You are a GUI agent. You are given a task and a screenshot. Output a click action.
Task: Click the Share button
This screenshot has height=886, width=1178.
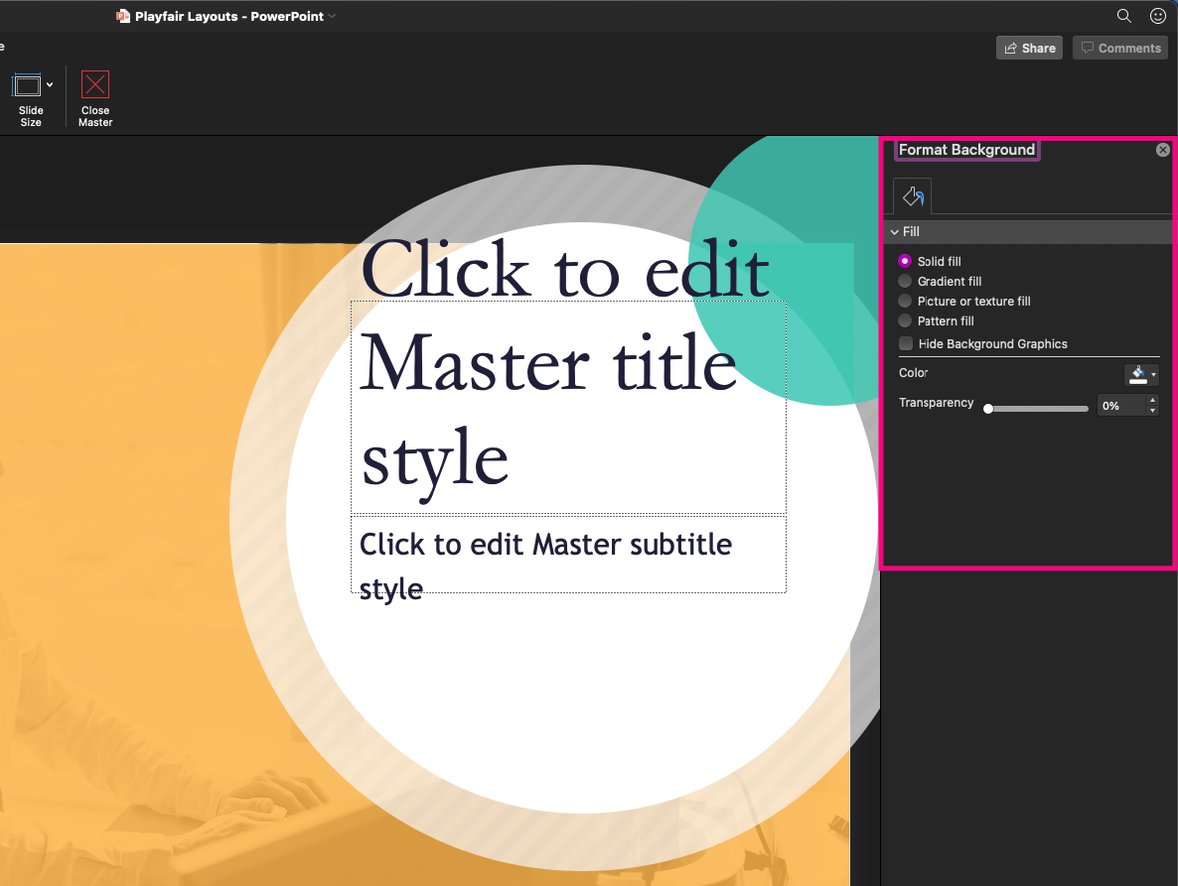tap(1029, 47)
